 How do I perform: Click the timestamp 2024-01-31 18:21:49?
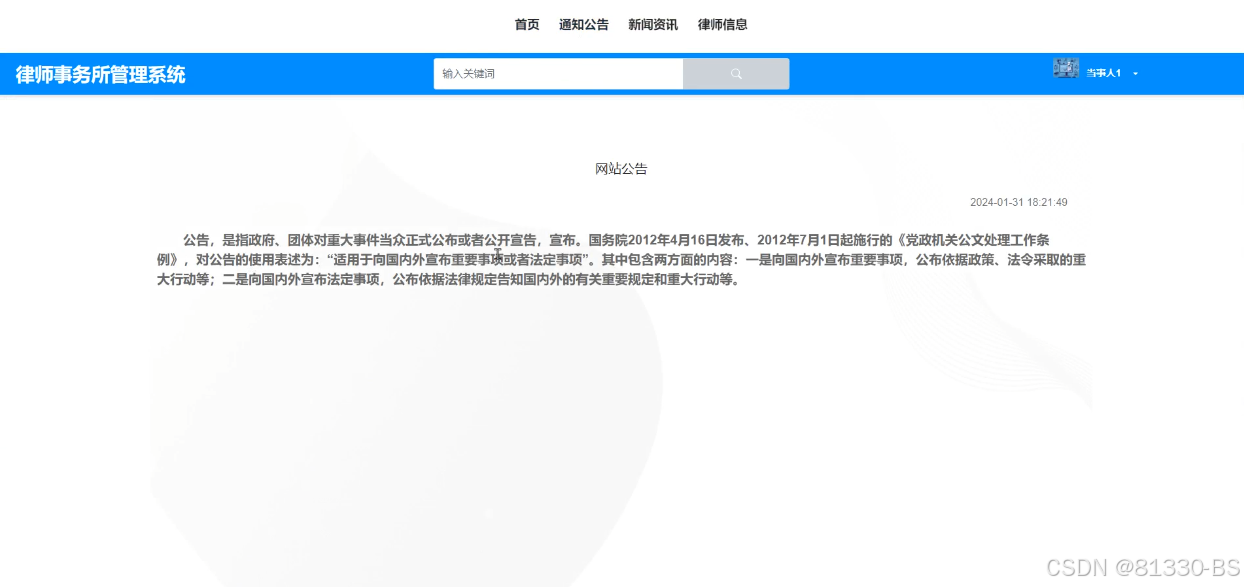(x=1019, y=202)
